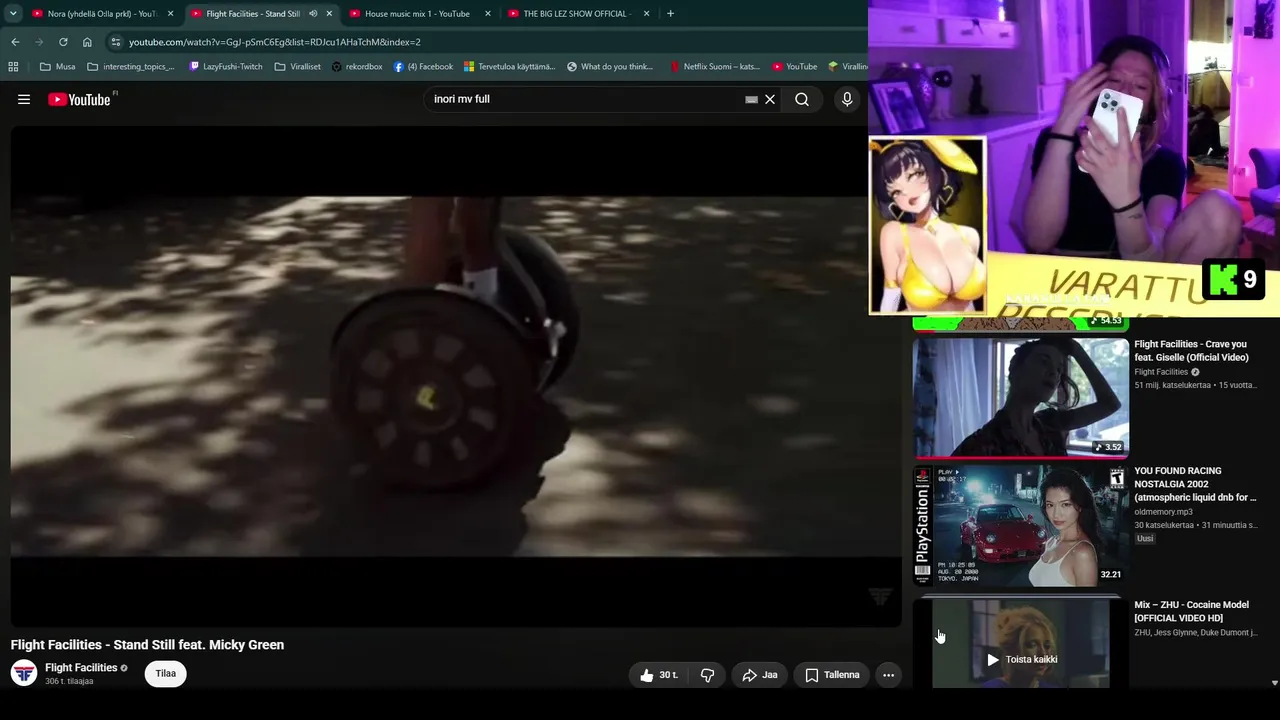Open the RACING NOSTALGIA 2002 thumbnail
Image resolution: width=1280 pixels, height=720 pixels.
coord(1020,525)
